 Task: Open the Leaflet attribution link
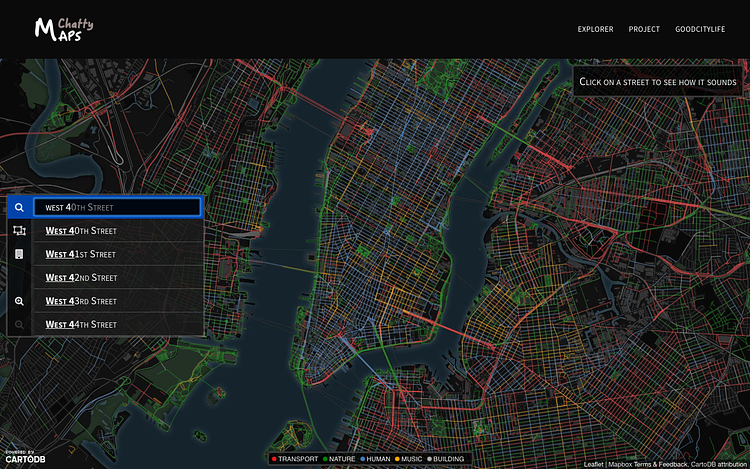pyautogui.click(x=593, y=464)
